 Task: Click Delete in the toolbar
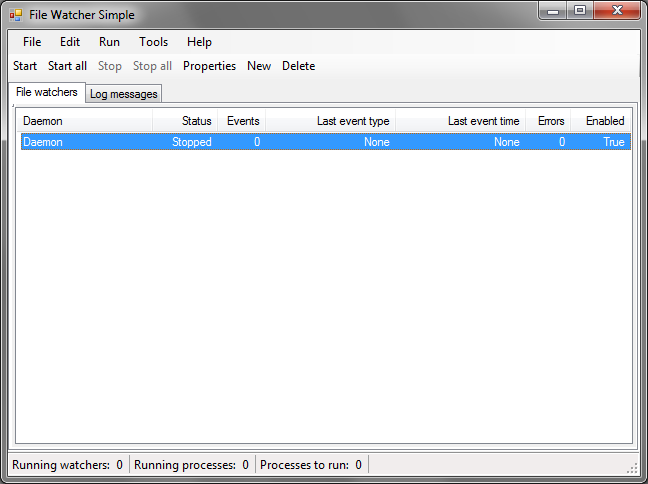coord(298,66)
